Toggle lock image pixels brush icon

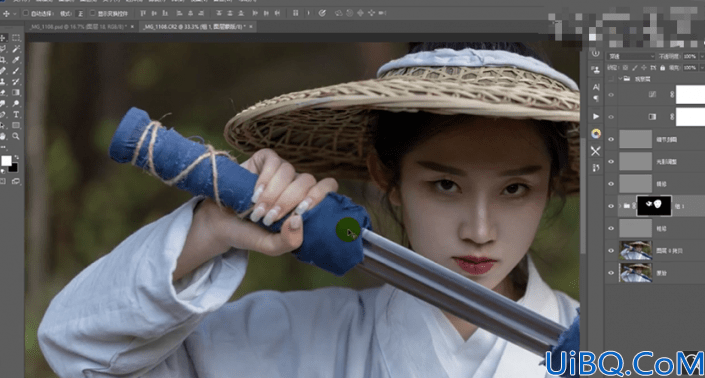(x=634, y=68)
